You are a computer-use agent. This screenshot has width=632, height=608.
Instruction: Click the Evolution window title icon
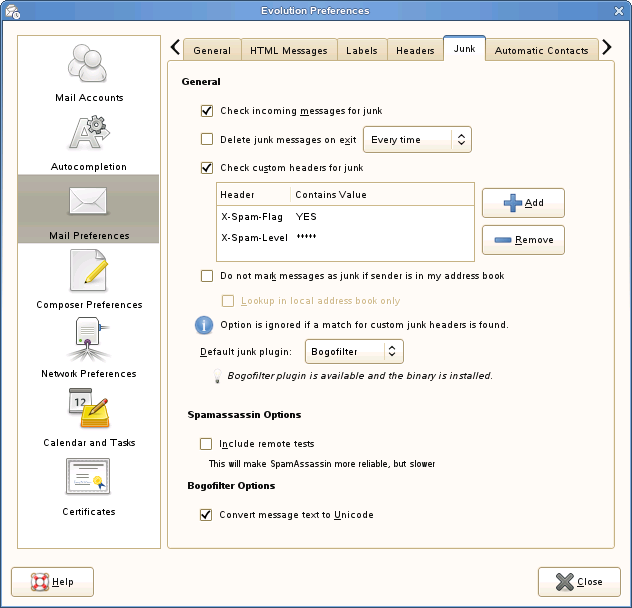12,11
